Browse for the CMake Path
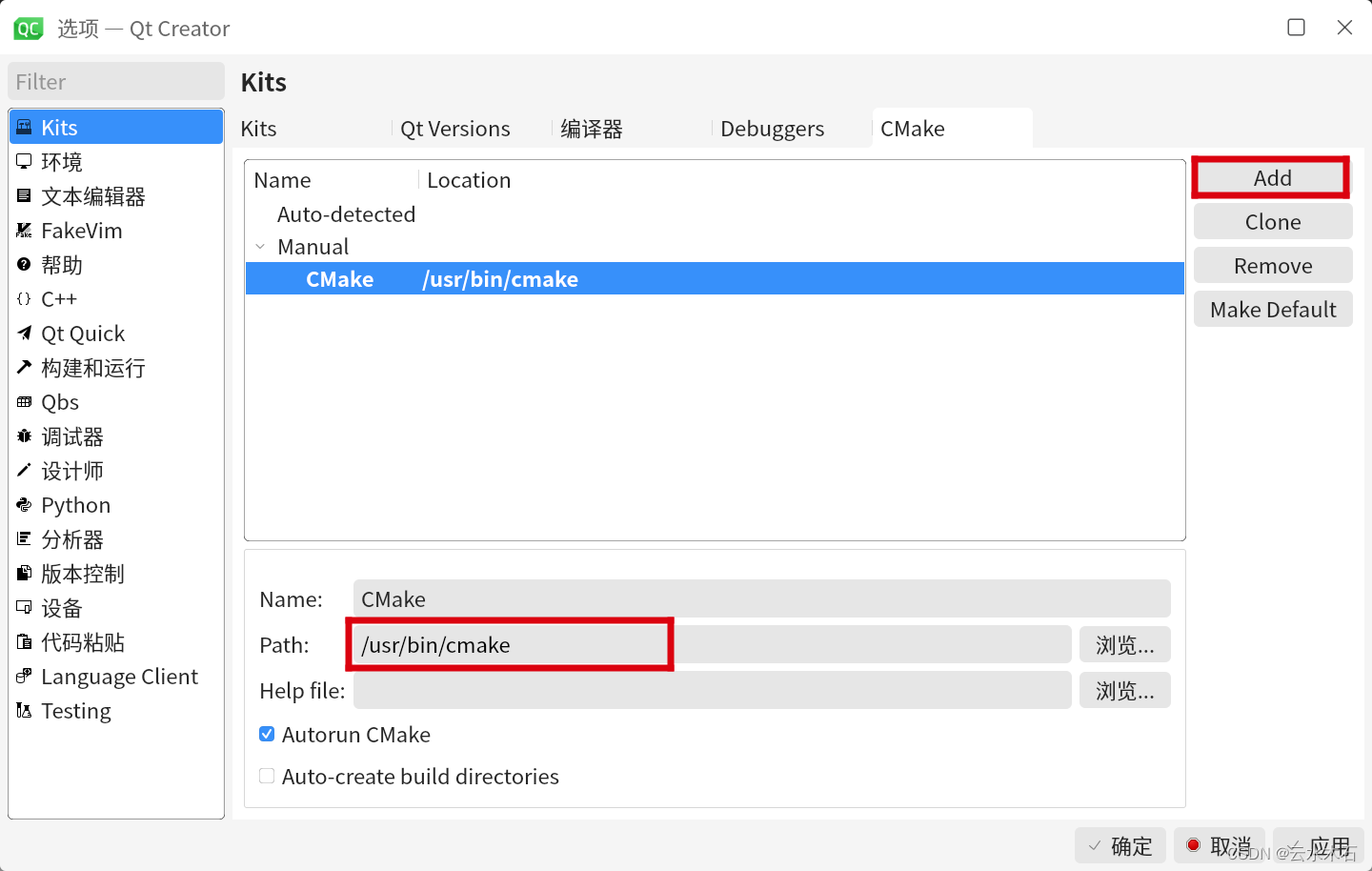1372x871 pixels. 1124,645
